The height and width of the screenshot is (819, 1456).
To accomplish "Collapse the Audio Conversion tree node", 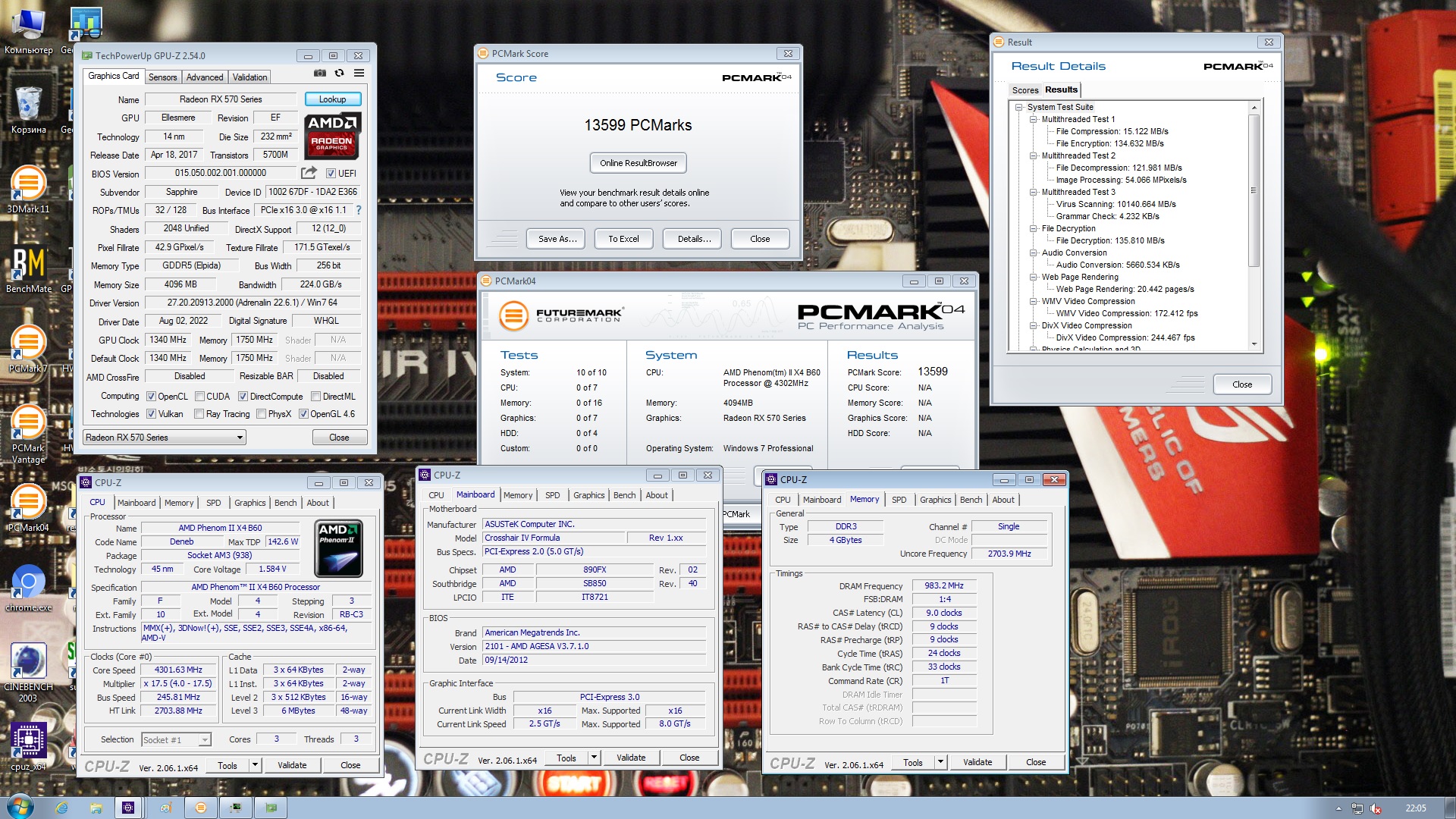I will tap(1033, 253).
